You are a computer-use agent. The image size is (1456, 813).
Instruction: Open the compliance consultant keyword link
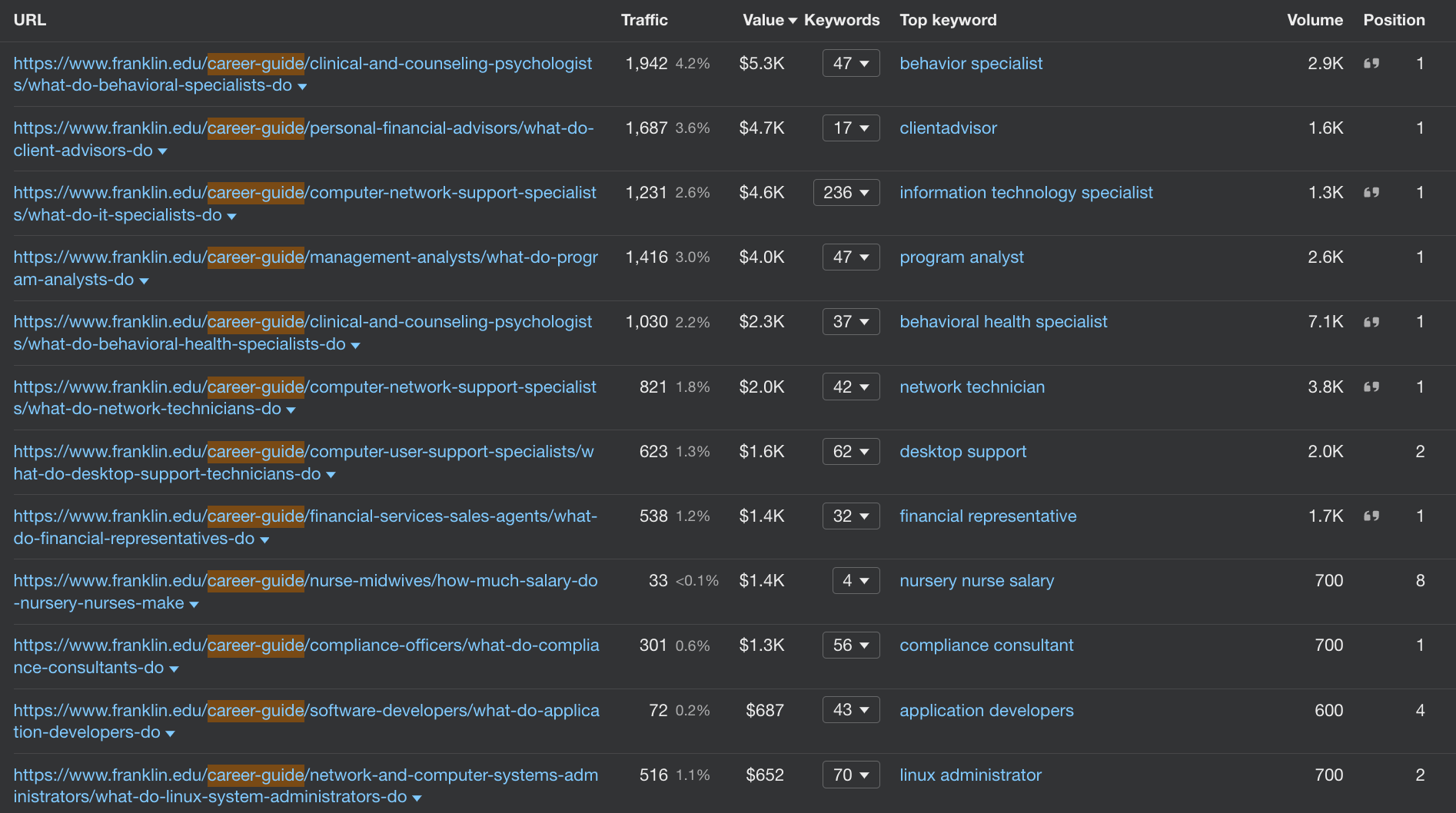tap(986, 645)
